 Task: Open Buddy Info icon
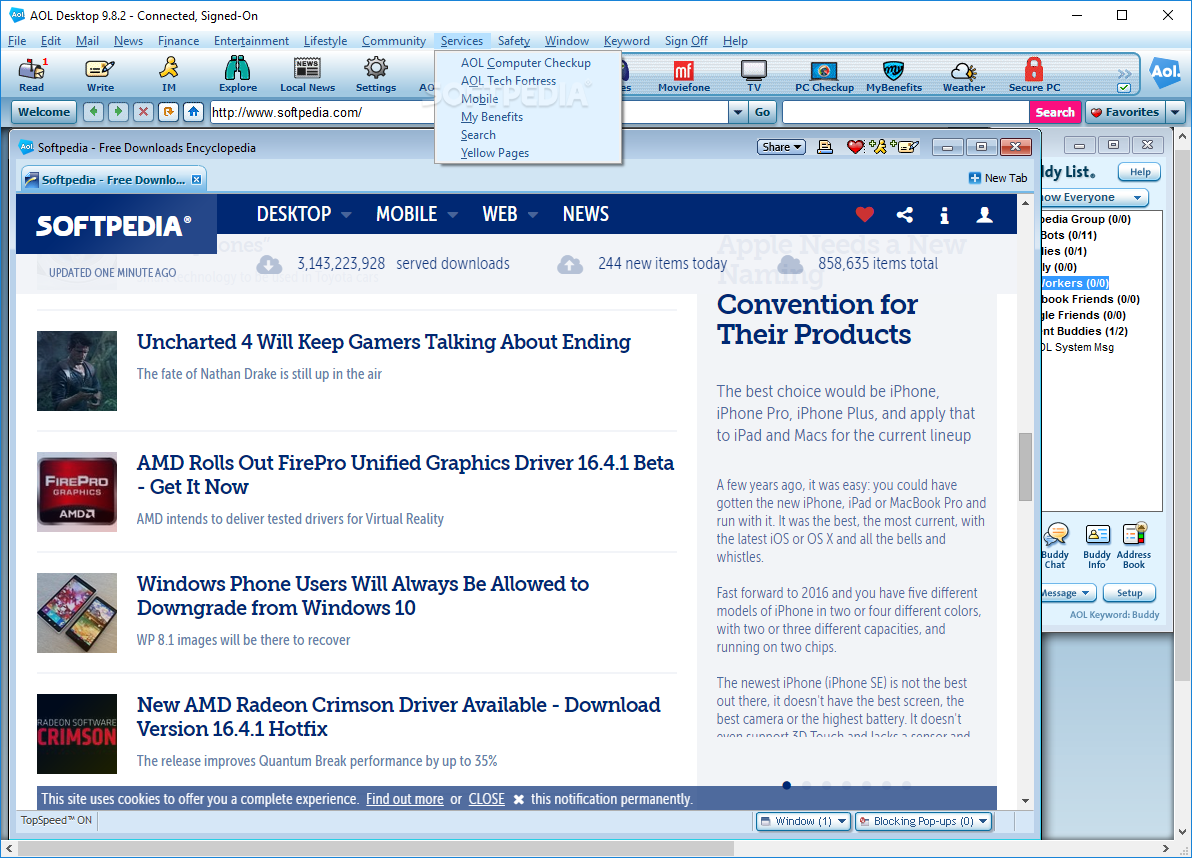1097,546
